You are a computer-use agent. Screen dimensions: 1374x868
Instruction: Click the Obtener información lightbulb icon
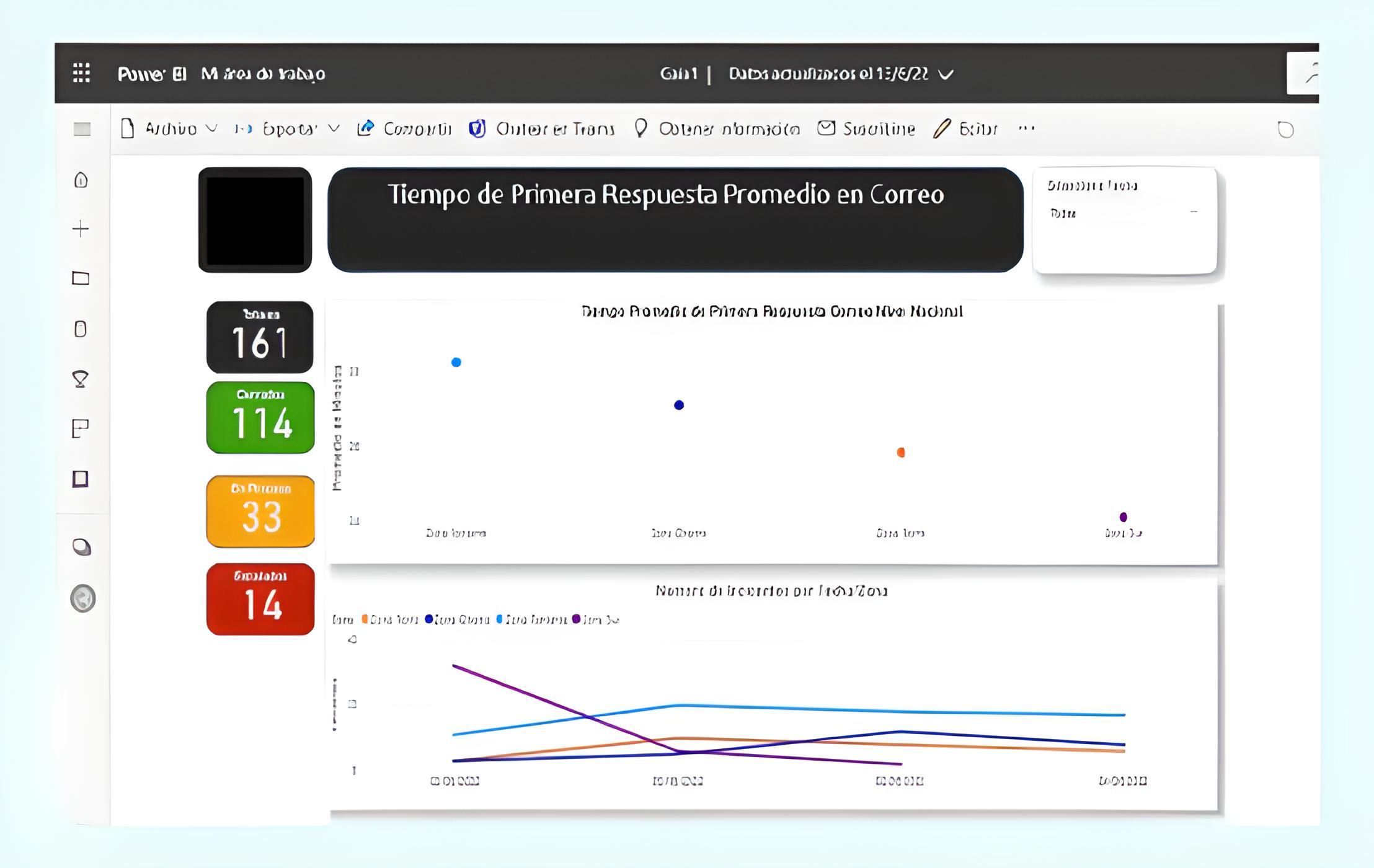640,128
